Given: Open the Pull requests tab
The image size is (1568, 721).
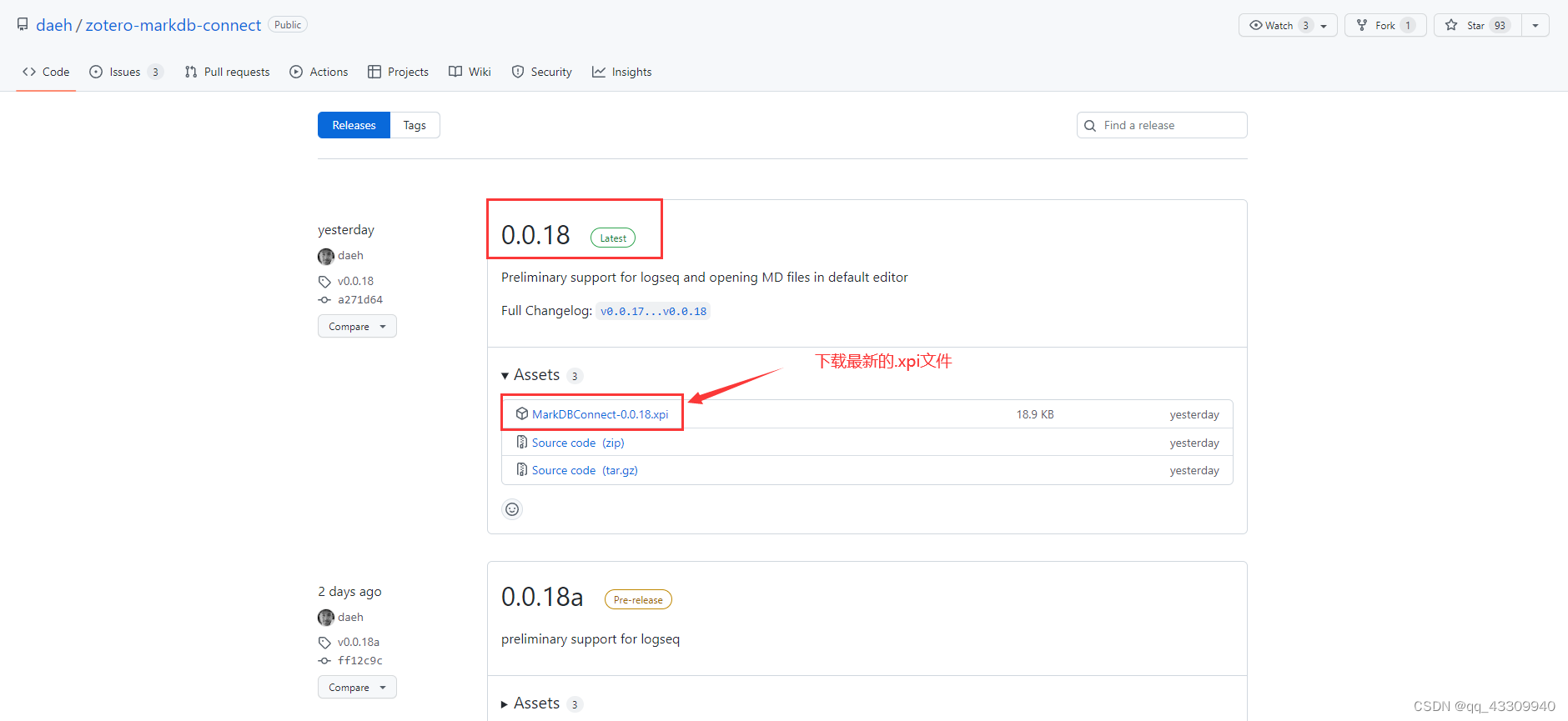Looking at the screenshot, I should point(227,72).
